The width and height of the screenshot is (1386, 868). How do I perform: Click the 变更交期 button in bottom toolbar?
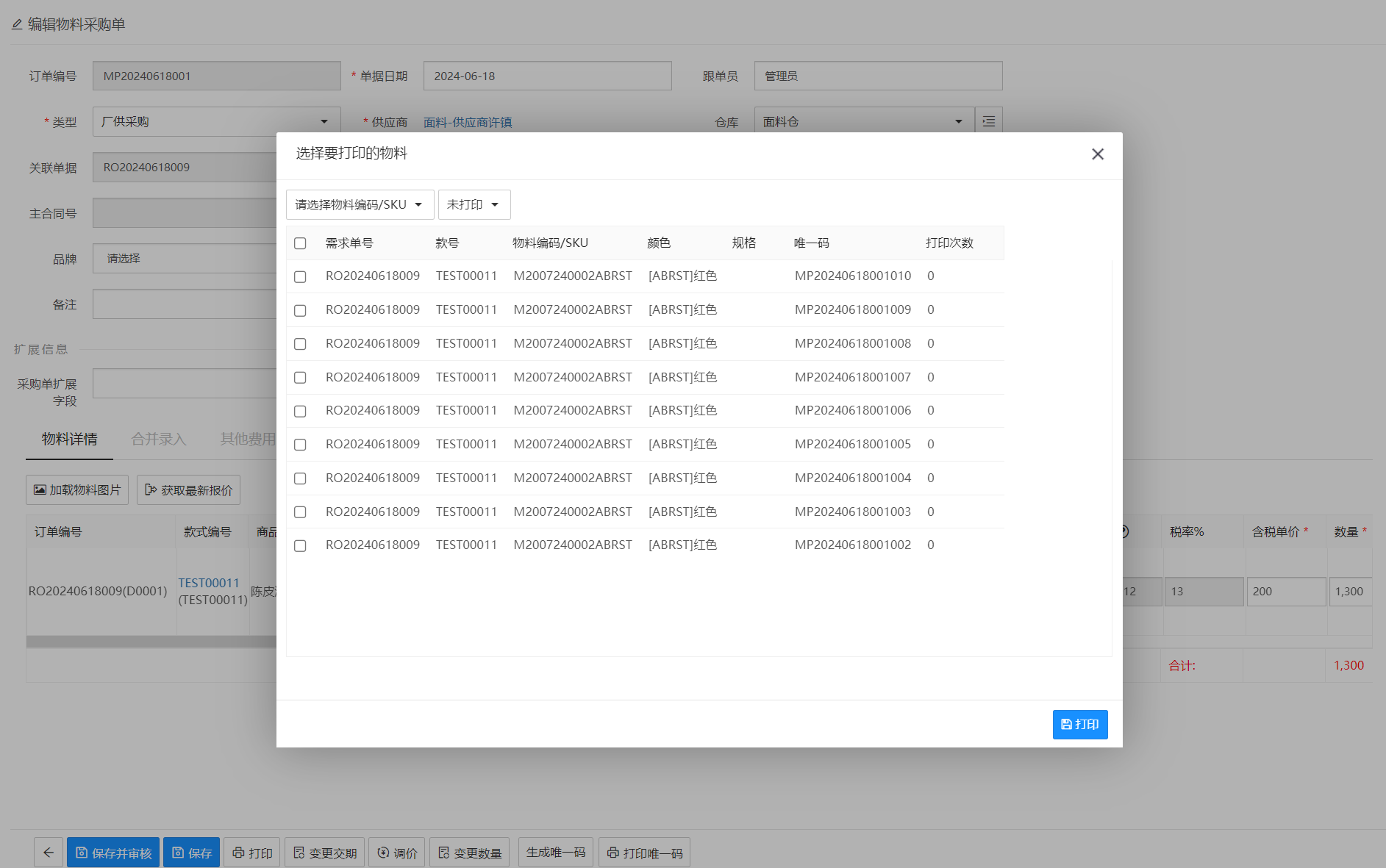324,853
